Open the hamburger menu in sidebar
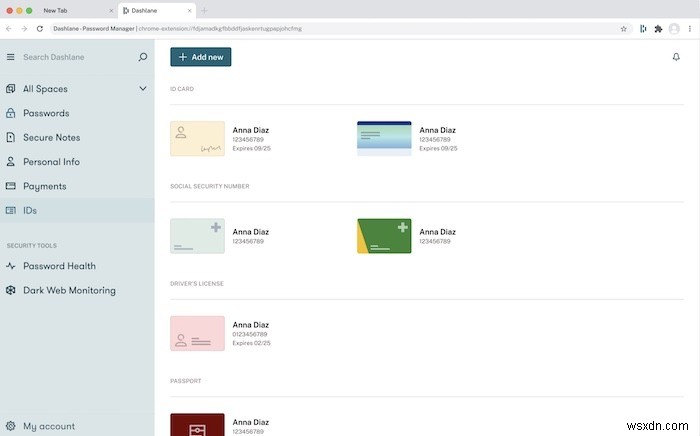700x436 pixels. 11,57
